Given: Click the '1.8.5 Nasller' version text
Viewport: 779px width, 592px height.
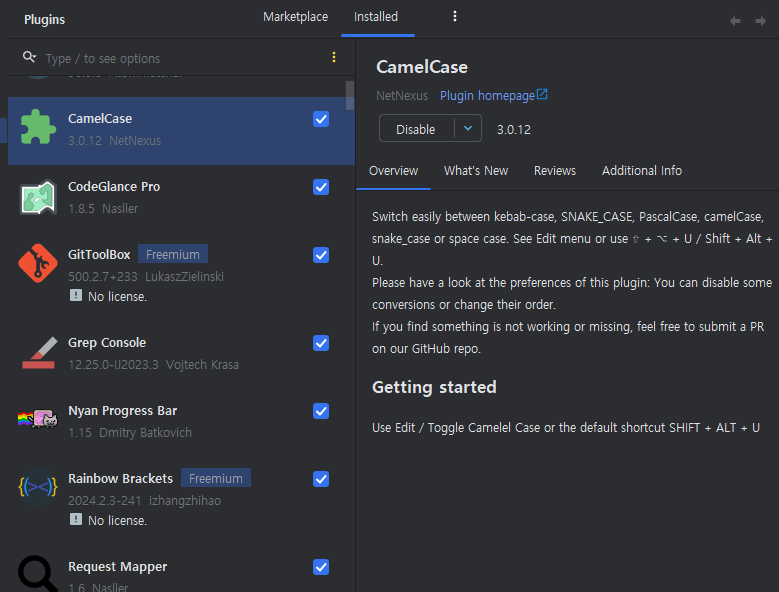Looking at the screenshot, I should click(x=103, y=209).
